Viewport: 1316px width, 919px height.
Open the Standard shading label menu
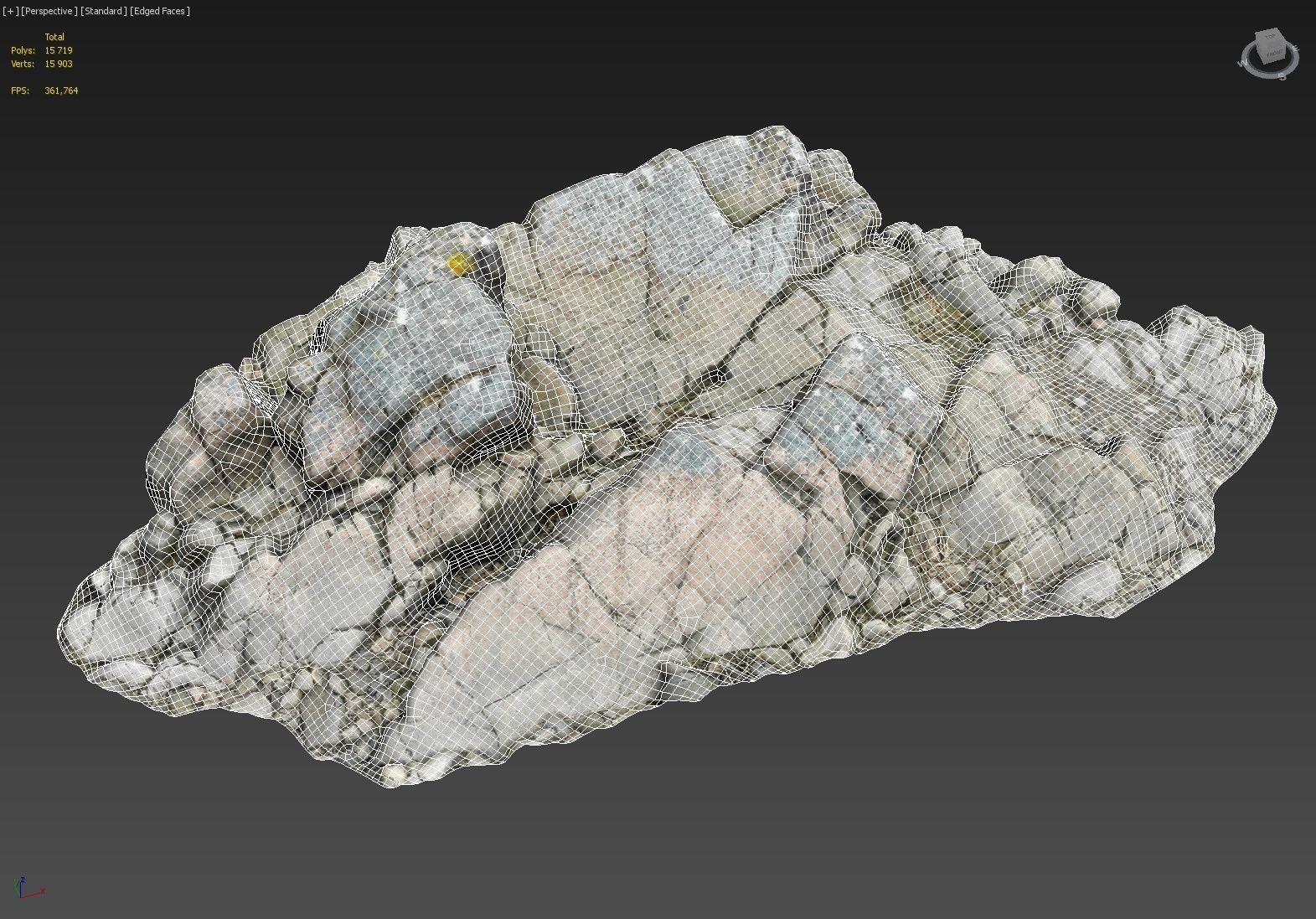[x=104, y=11]
